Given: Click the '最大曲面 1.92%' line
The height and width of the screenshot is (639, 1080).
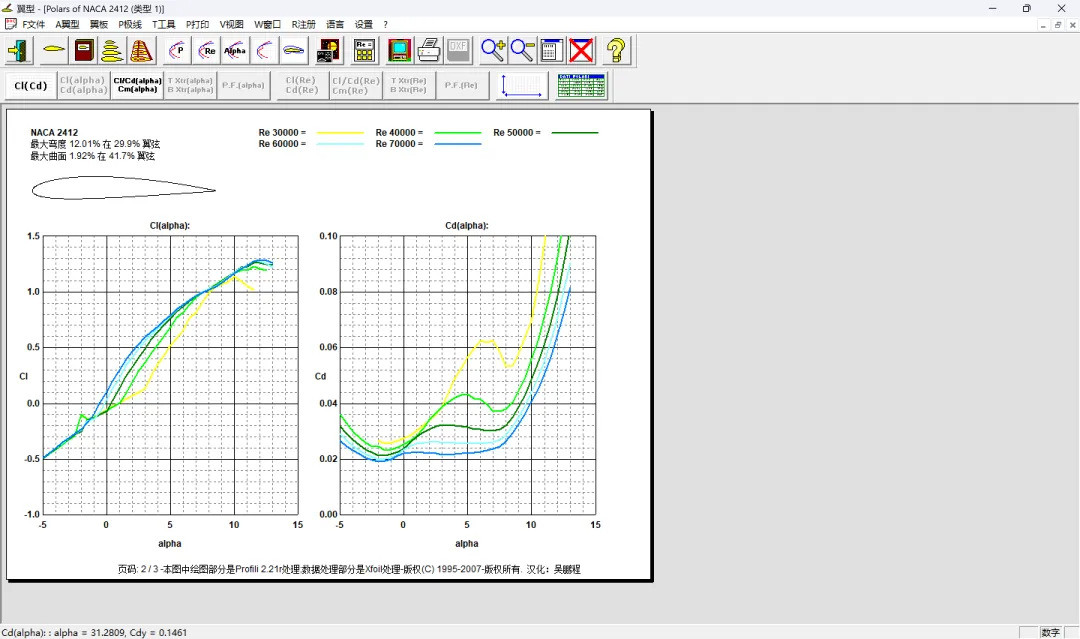Looking at the screenshot, I should pyautogui.click(x=92, y=156).
